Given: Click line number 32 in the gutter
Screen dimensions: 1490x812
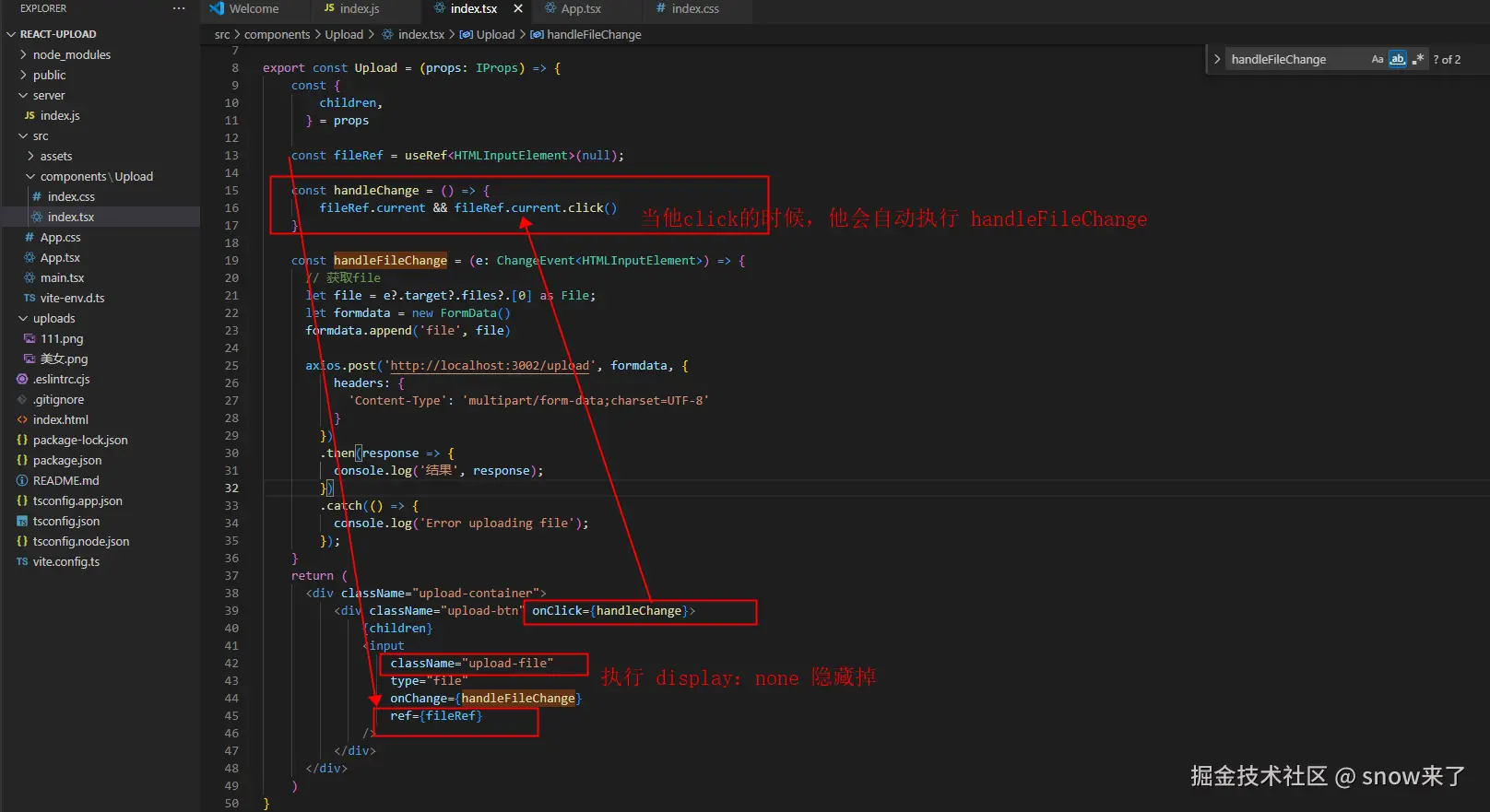Looking at the screenshot, I should (x=231, y=488).
